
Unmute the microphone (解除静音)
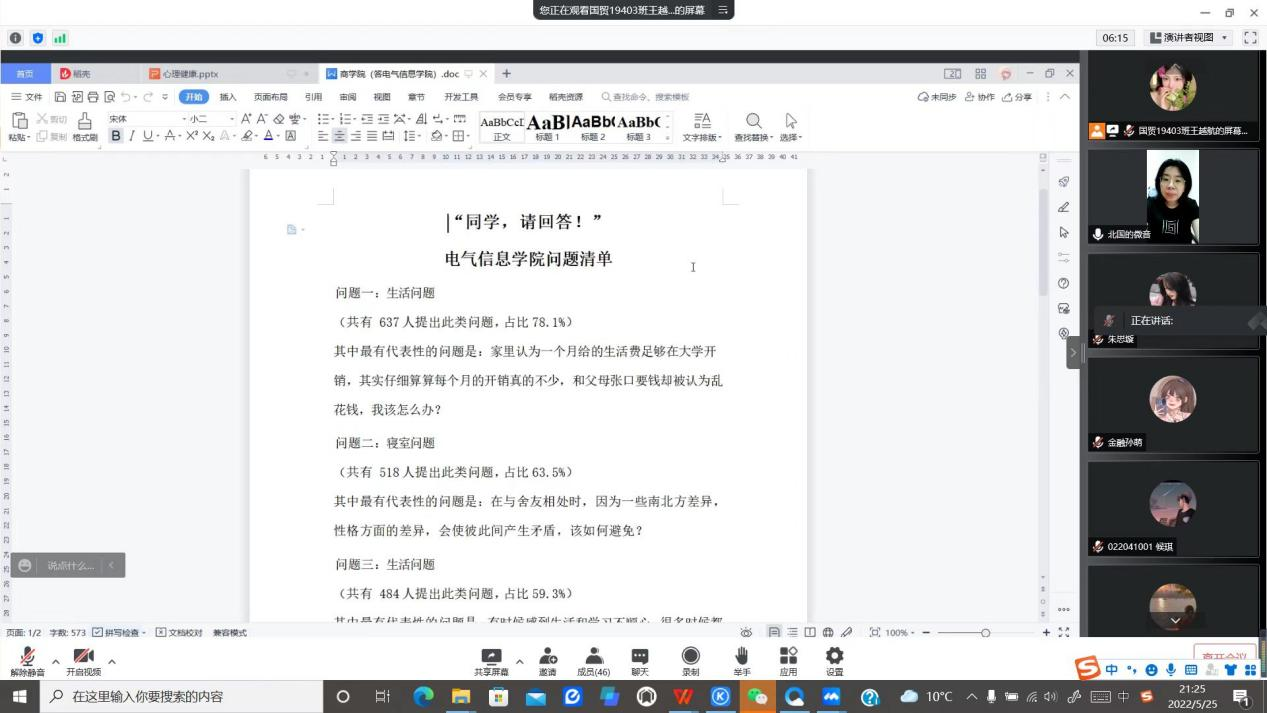click(27, 658)
